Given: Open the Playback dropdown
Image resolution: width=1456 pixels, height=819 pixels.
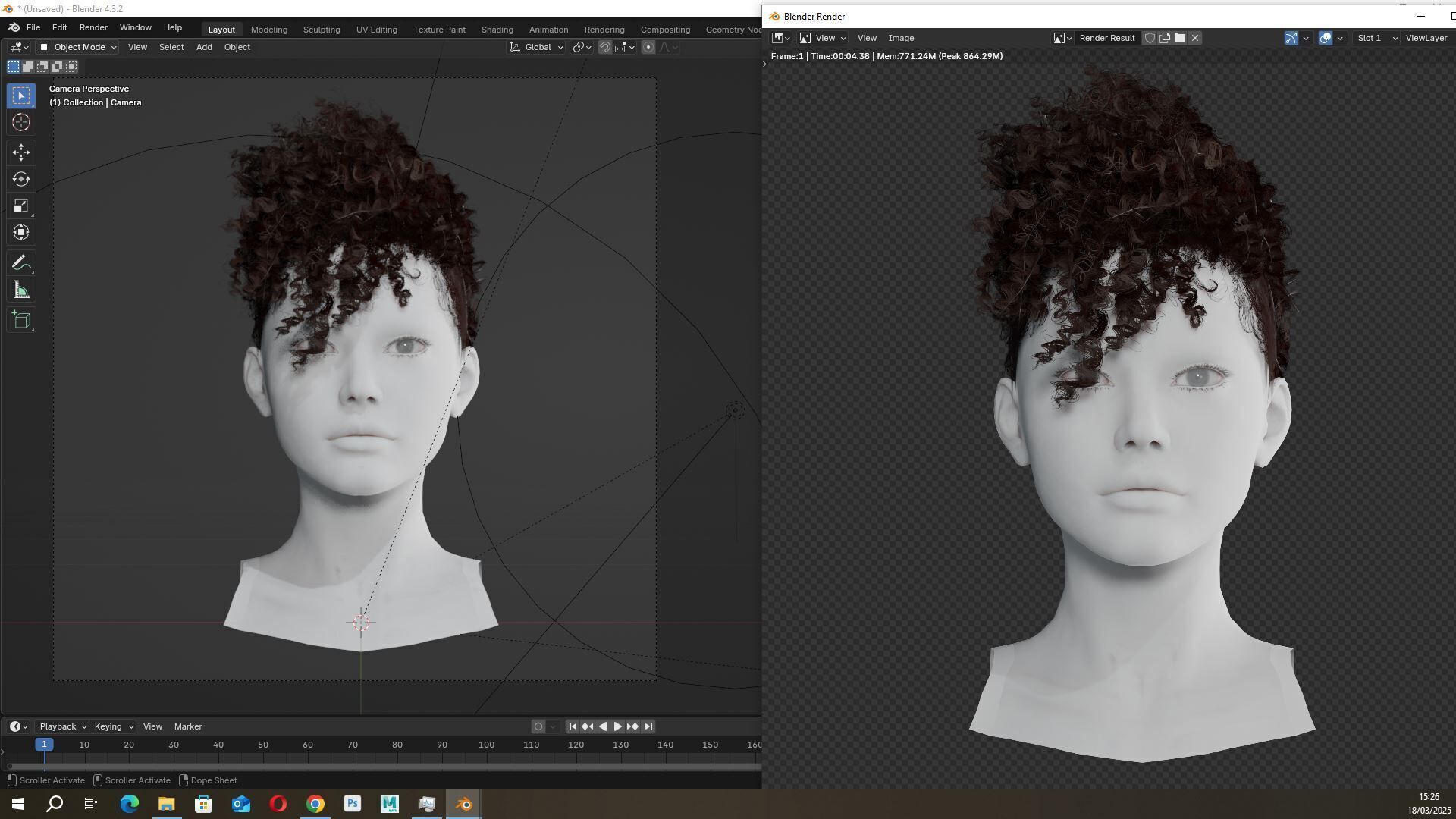Looking at the screenshot, I should tap(62, 726).
